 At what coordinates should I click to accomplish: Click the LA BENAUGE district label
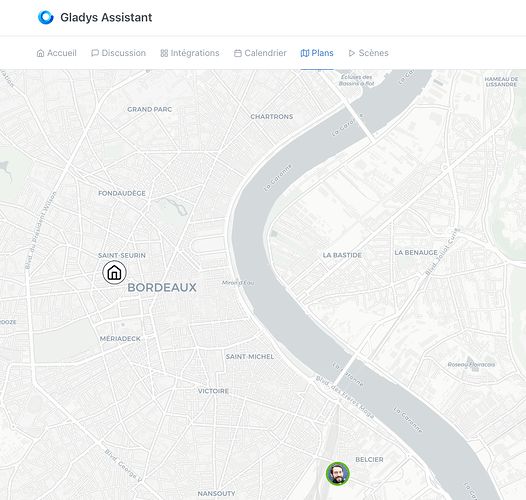coord(416,252)
